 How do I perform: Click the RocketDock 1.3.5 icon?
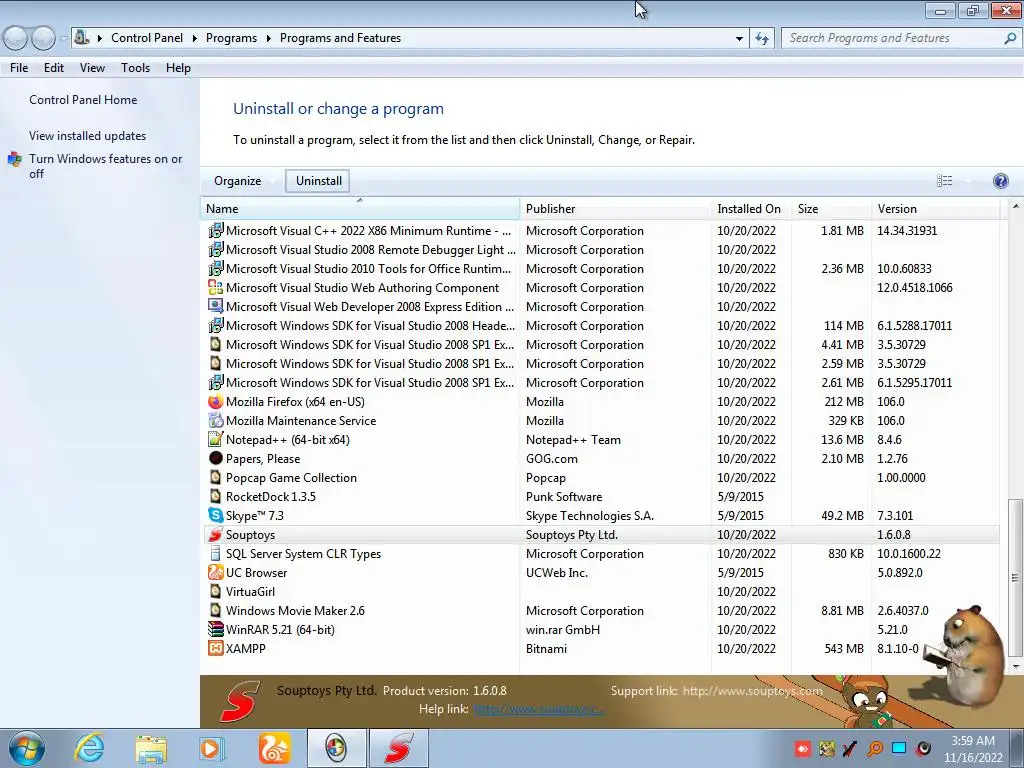215,496
